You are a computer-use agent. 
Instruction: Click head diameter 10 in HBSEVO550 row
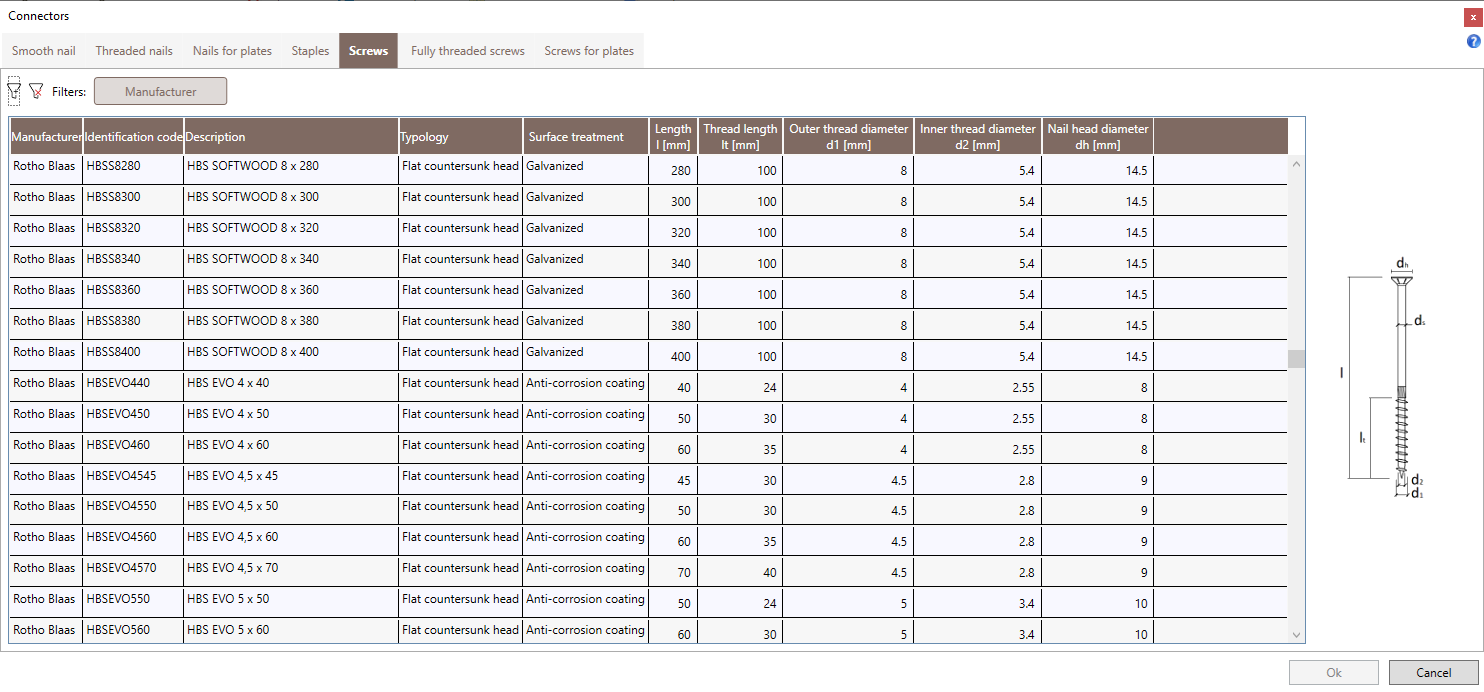click(x=1098, y=603)
